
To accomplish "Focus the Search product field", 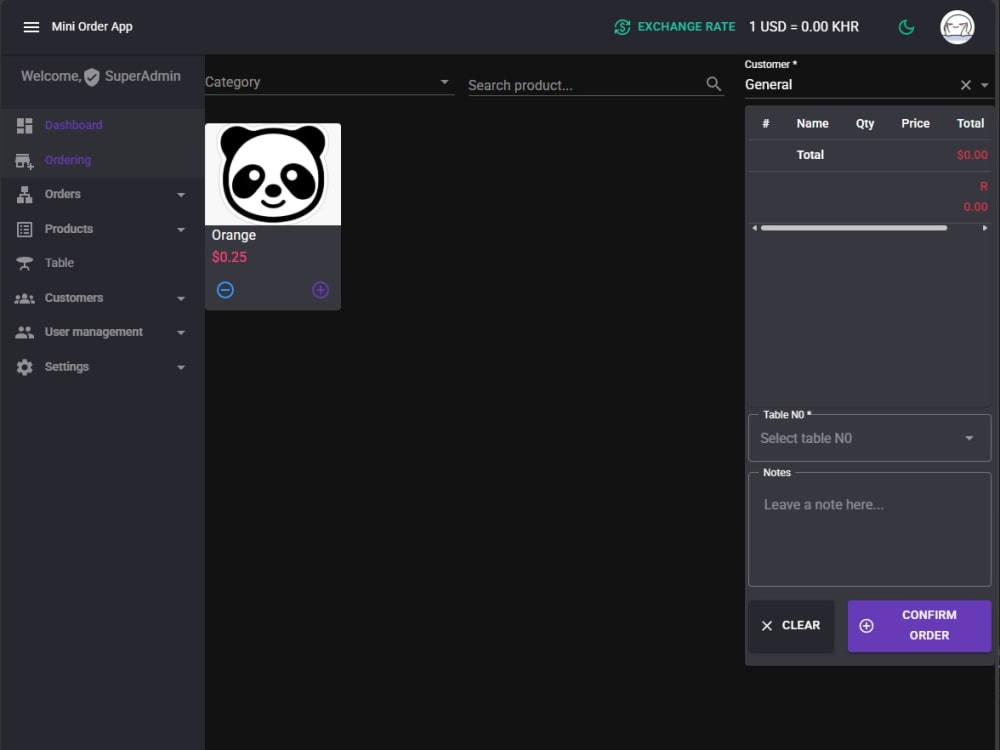I will (x=585, y=85).
